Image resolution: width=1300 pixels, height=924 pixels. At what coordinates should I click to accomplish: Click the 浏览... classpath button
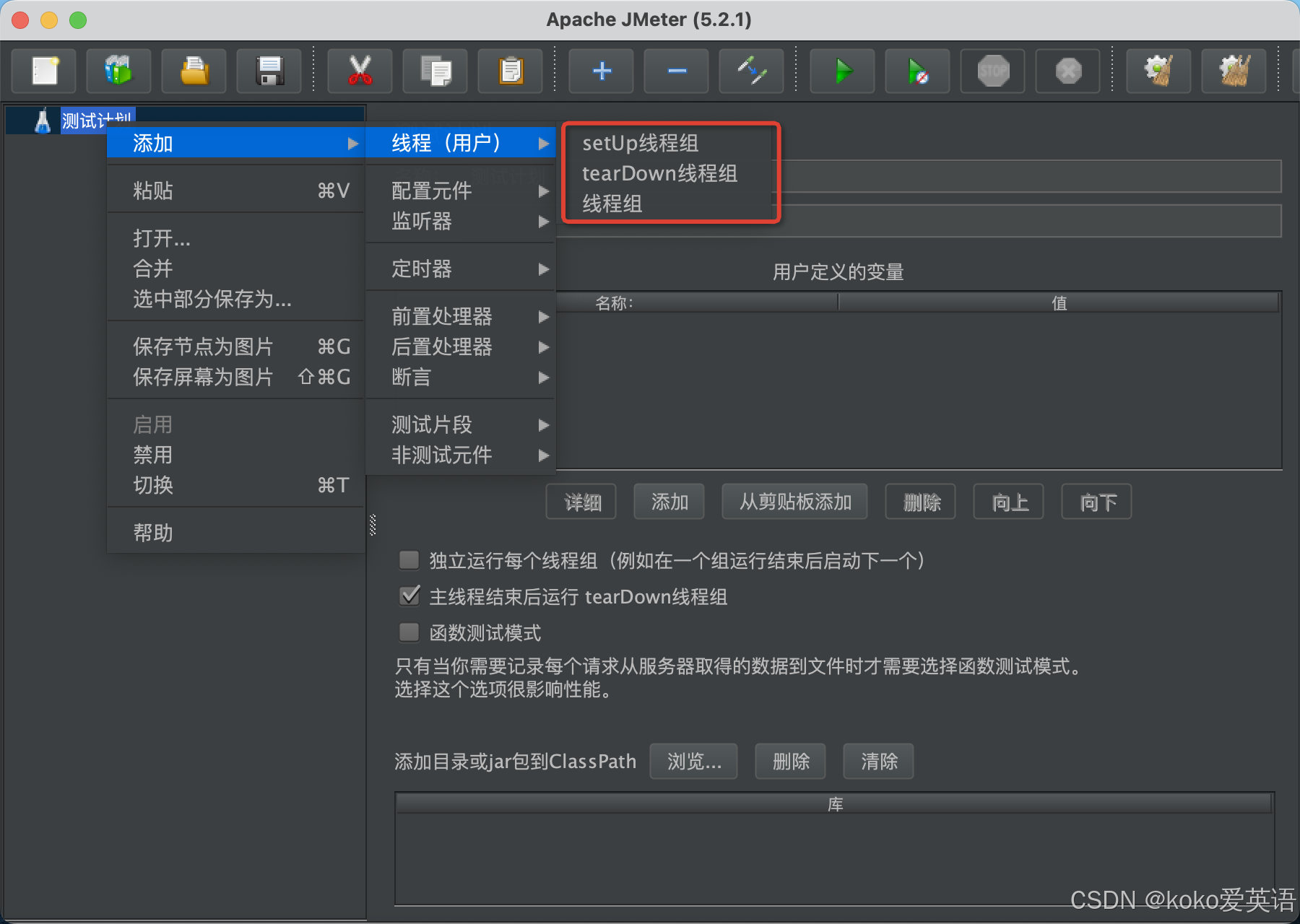[694, 762]
